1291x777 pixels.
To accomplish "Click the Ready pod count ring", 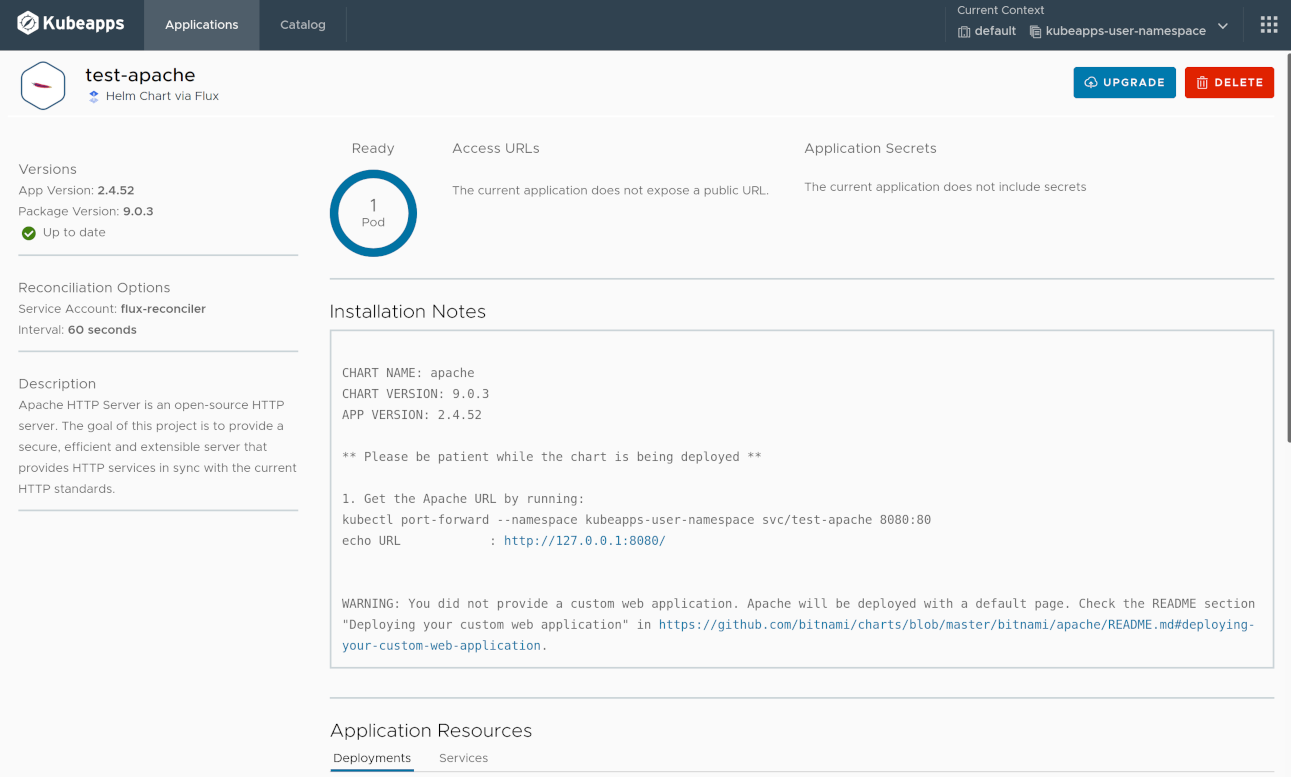I will [x=373, y=213].
